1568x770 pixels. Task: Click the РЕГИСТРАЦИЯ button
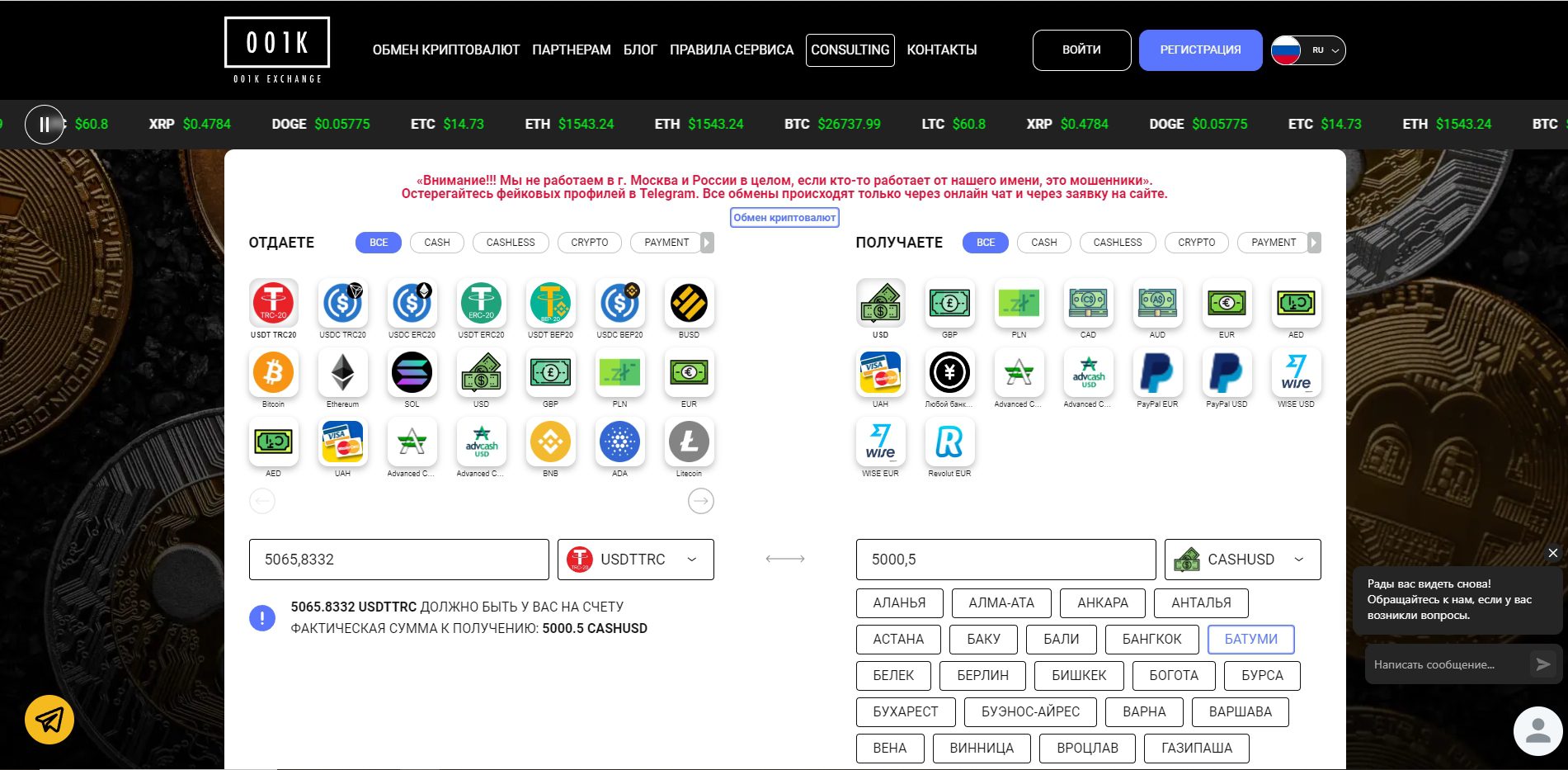(x=1201, y=50)
